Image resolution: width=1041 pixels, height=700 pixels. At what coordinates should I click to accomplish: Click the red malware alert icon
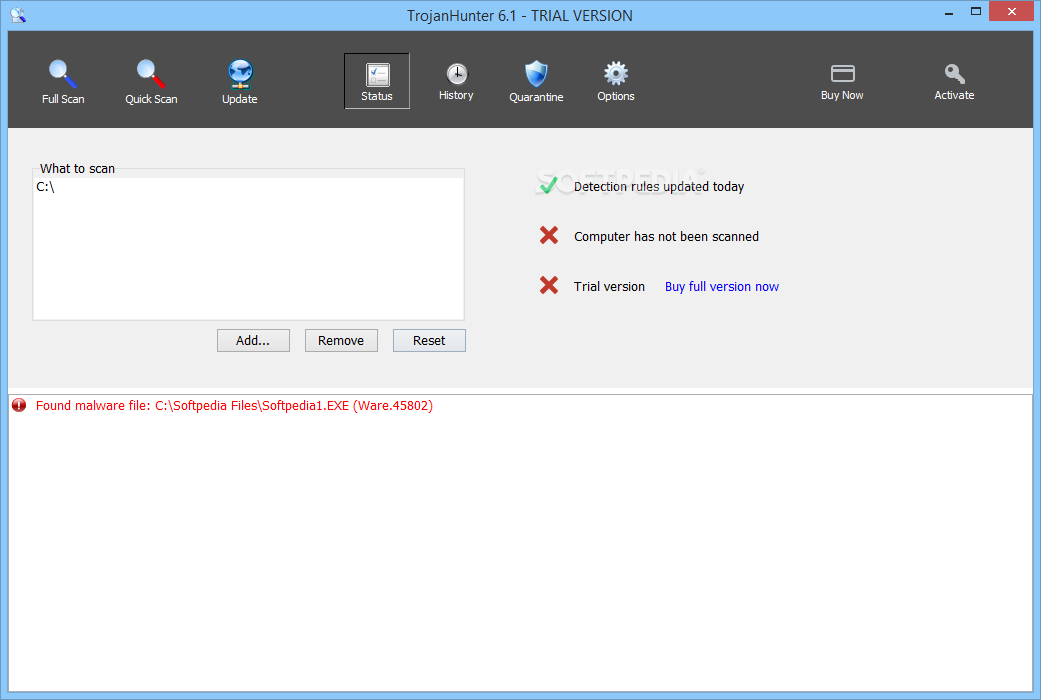coord(19,405)
